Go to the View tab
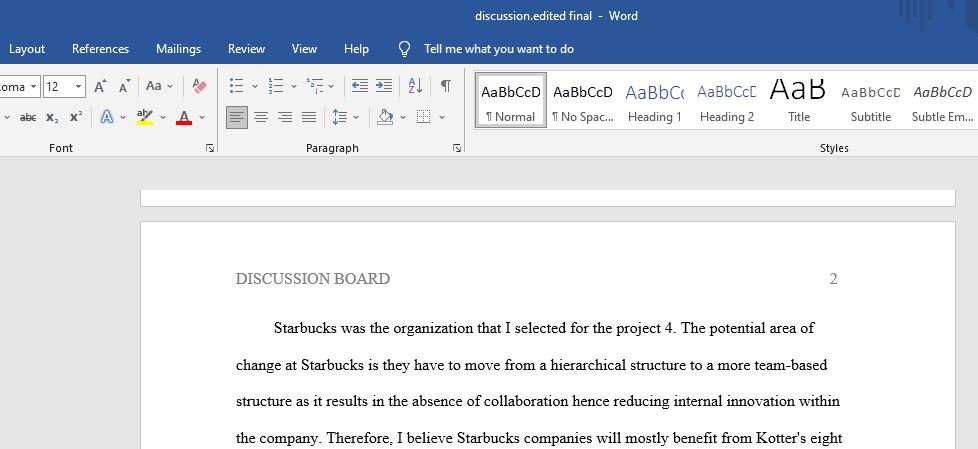The width and height of the screenshot is (978, 449). pyautogui.click(x=304, y=49)
